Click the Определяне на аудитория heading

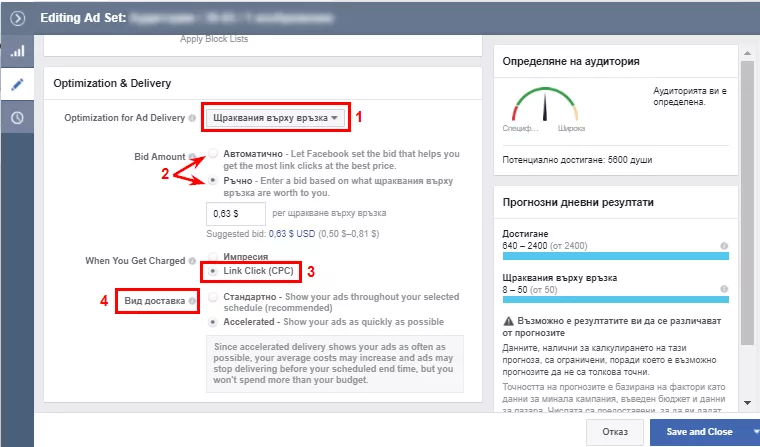[x=570, y=62]
